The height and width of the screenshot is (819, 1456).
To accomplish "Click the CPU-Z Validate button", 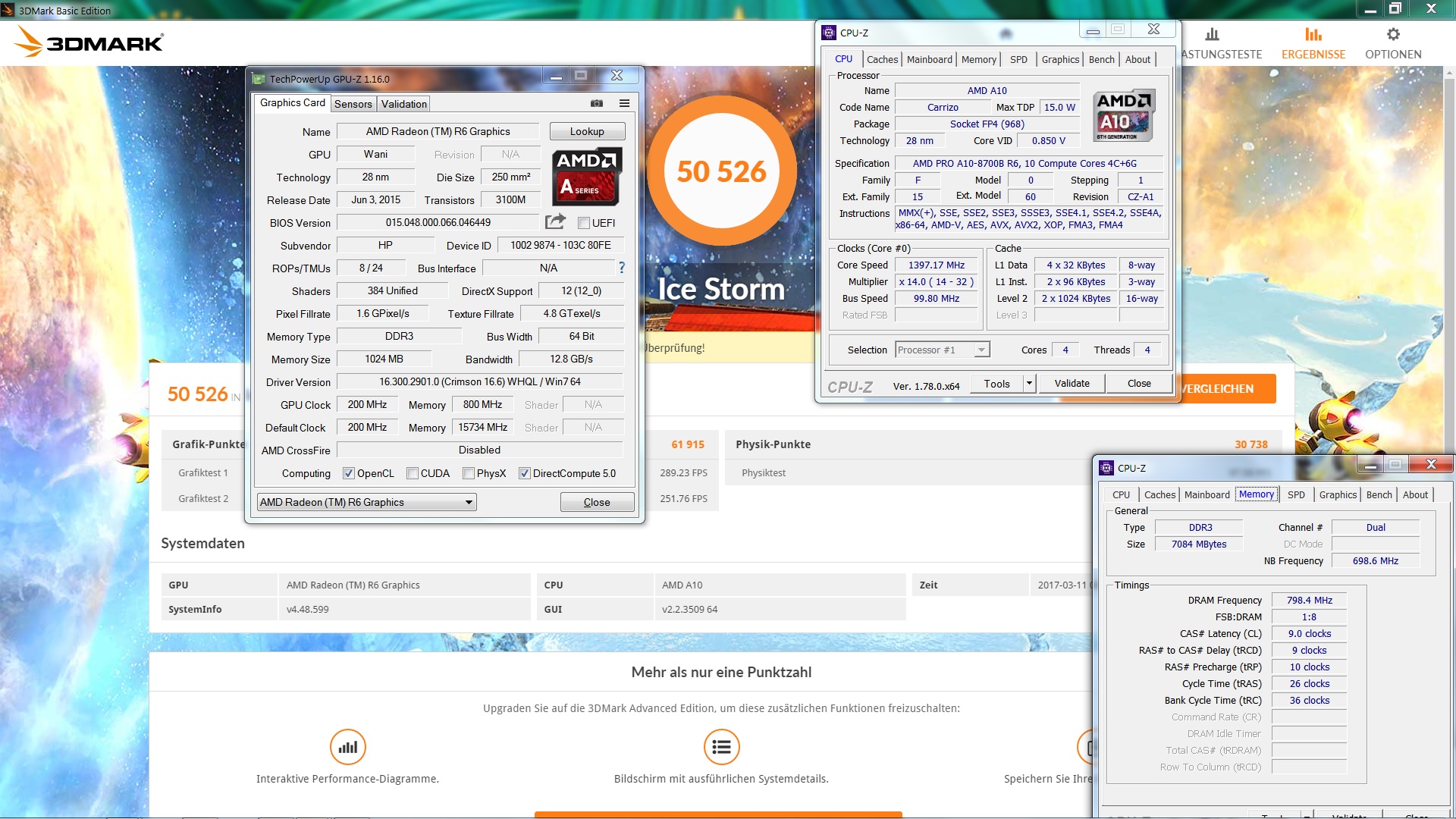I will tap(1072, 384).
